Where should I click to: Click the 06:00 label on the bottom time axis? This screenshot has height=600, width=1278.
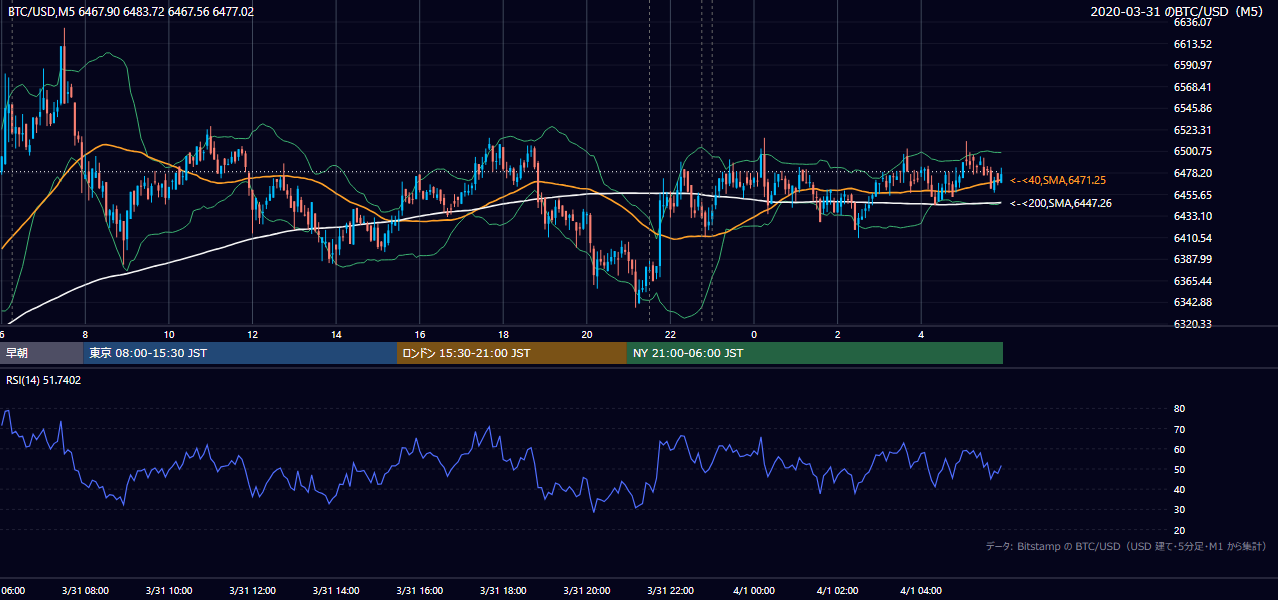[13, 591]
